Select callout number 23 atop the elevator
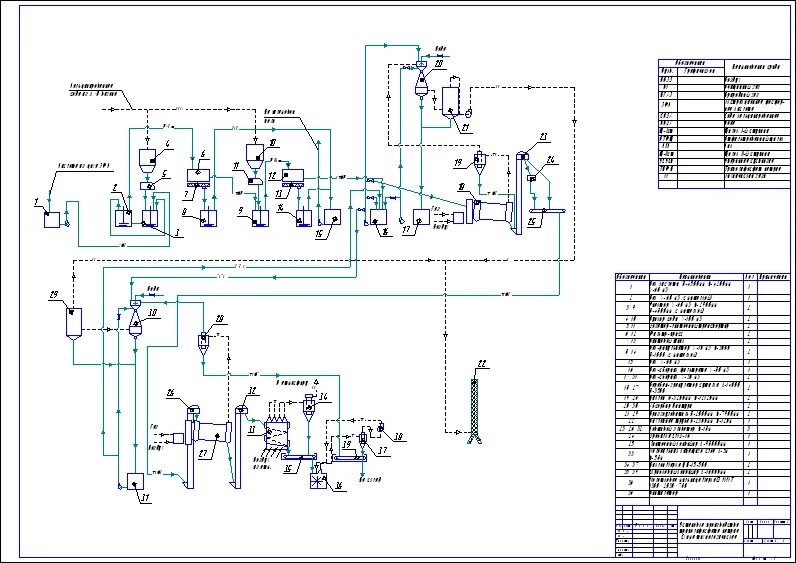Image resolution: width=796 pixels, height=563 pixels. [543, 136]
